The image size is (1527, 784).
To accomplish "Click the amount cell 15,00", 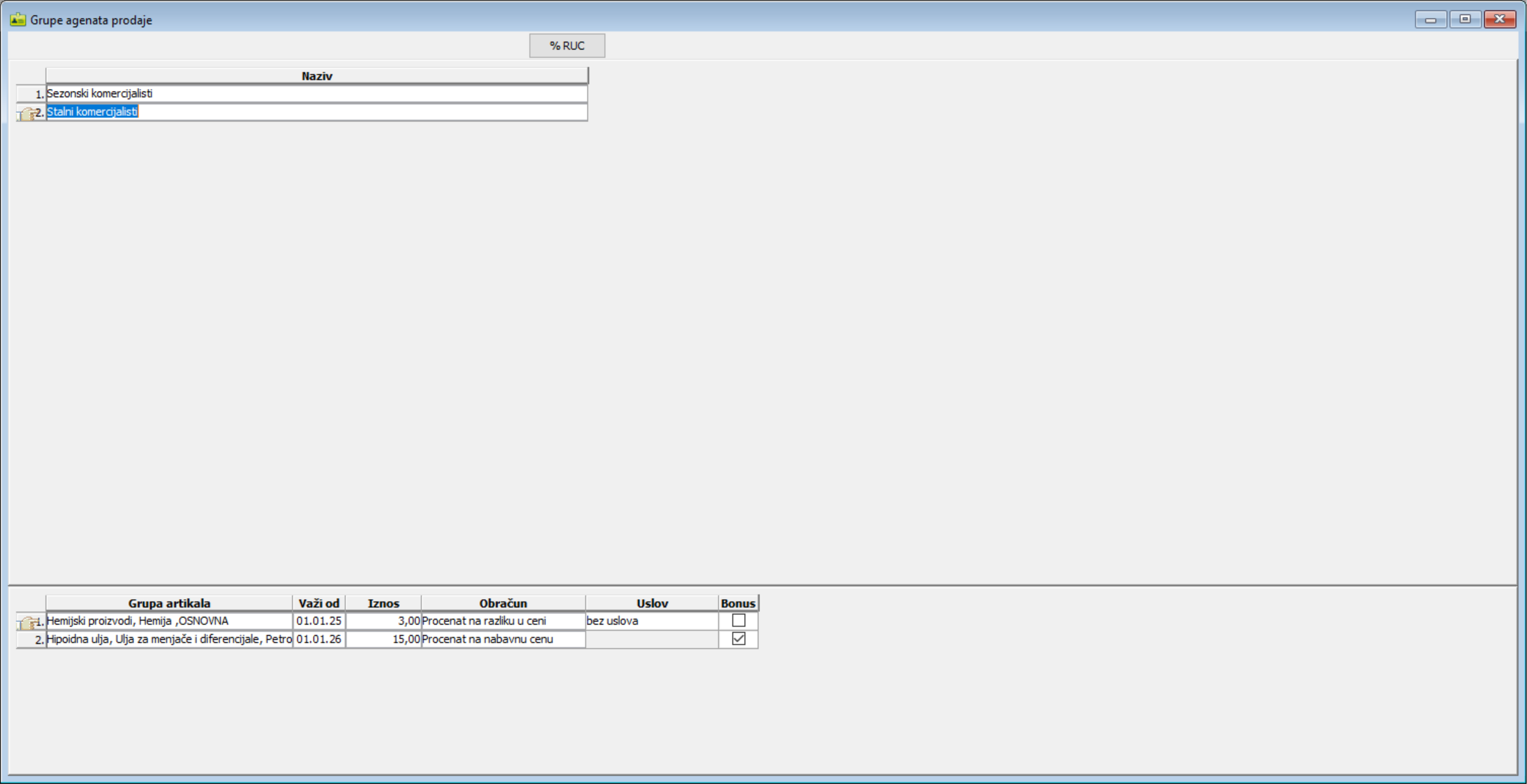I will coord(383,639).
